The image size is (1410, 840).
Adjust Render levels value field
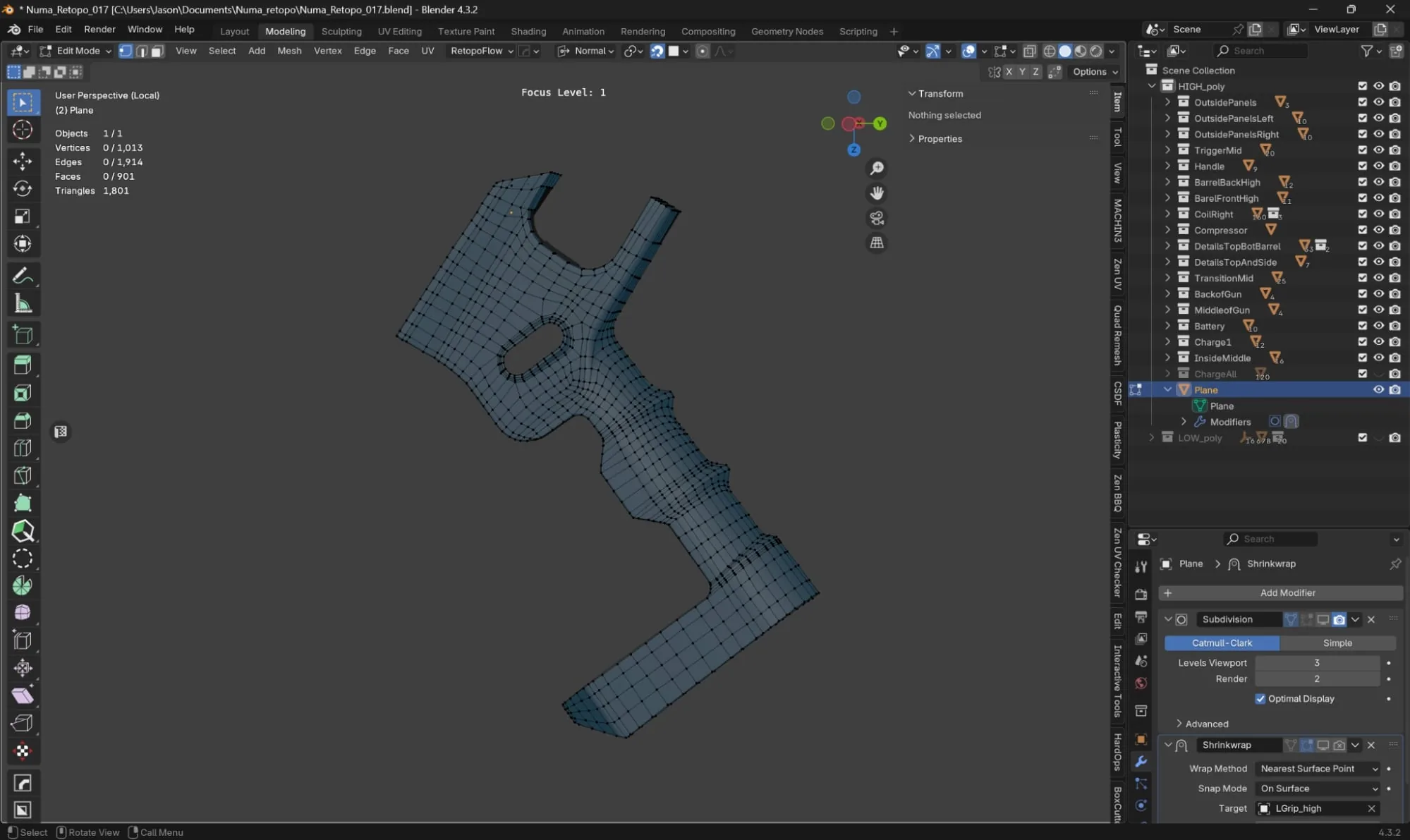pos(1317,679)
